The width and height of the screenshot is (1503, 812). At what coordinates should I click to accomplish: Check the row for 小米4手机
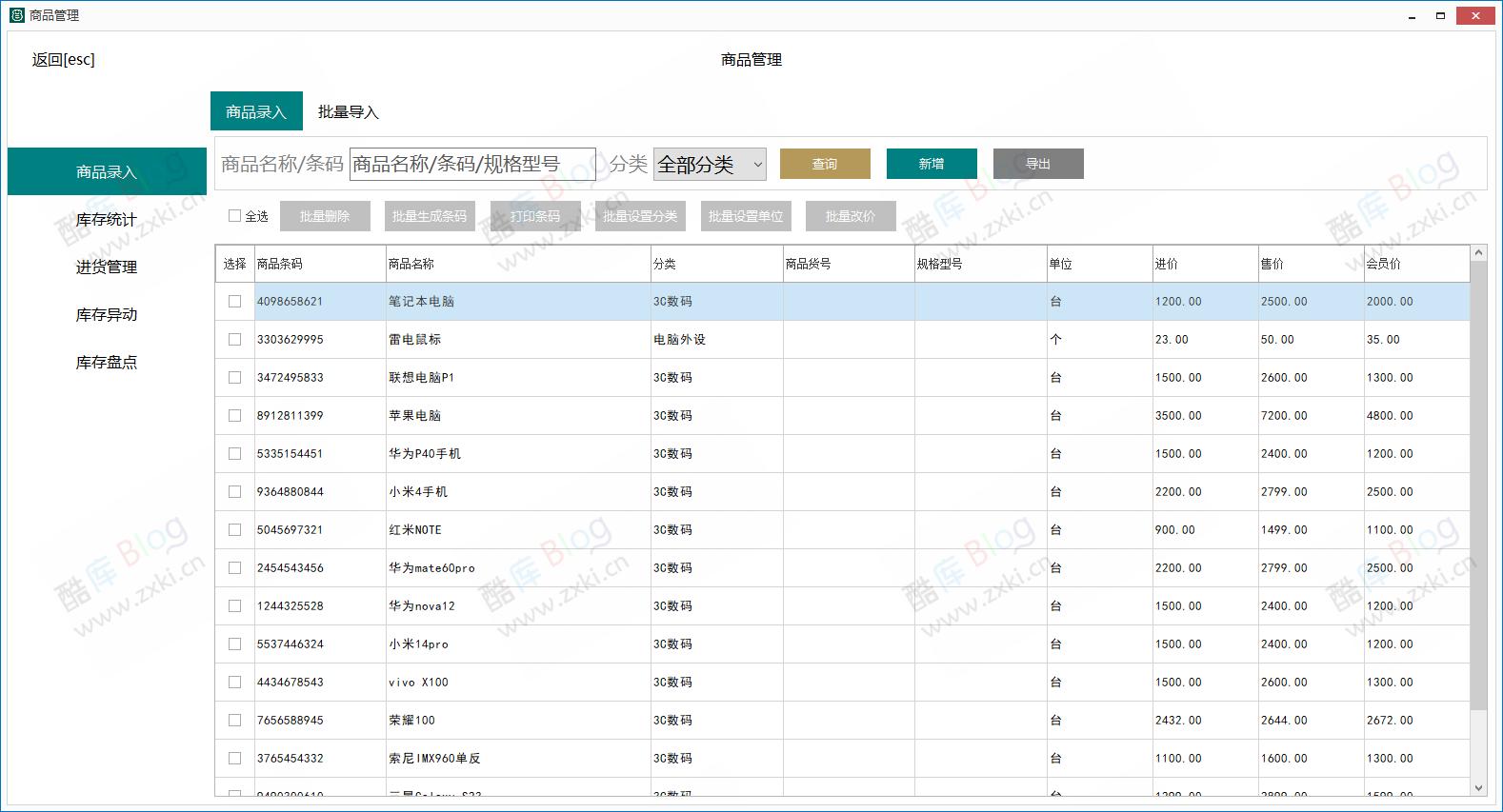[234, 492]
